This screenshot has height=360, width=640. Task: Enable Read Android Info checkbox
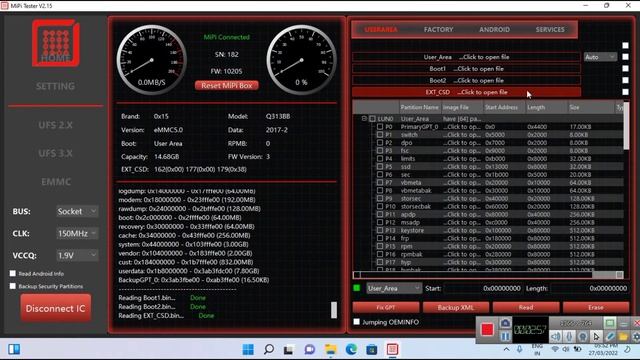[13, 273]
